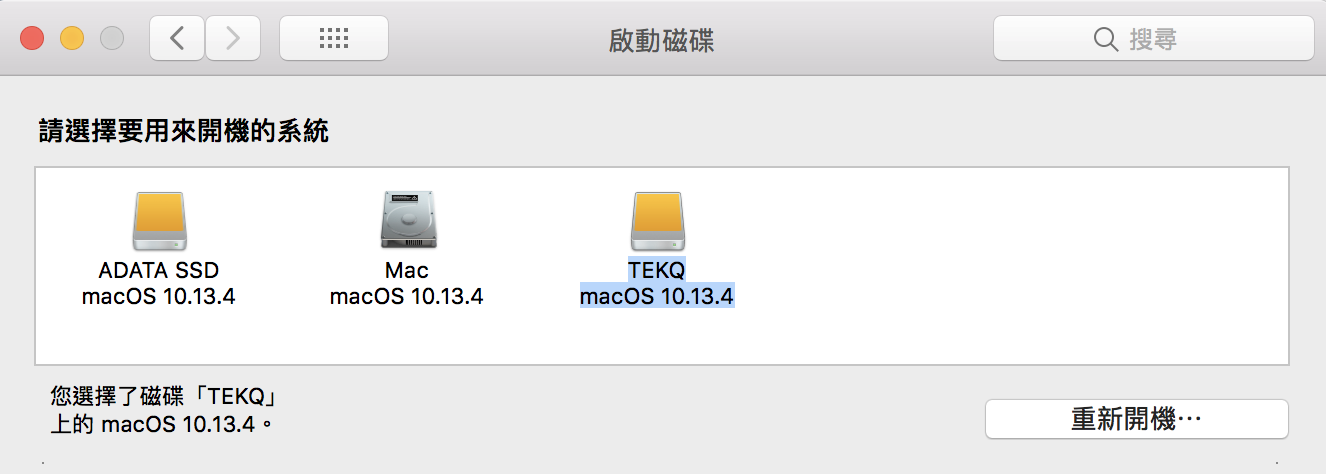Screen dimensions: 1326x474
Task: Show all preferences via grid icon
Action: pos(333,39)
